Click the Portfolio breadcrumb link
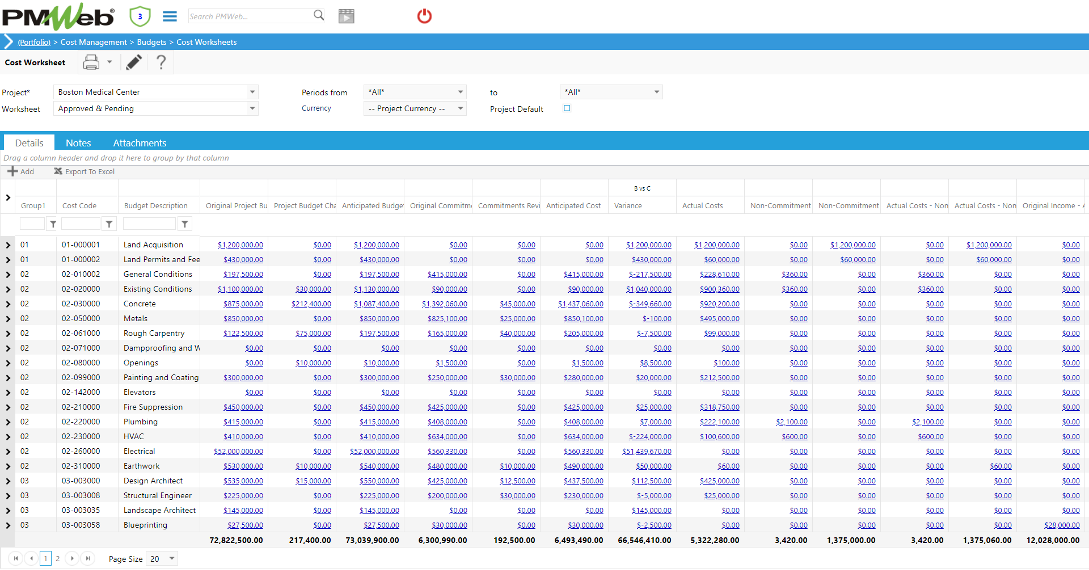 tap(34, 42)
